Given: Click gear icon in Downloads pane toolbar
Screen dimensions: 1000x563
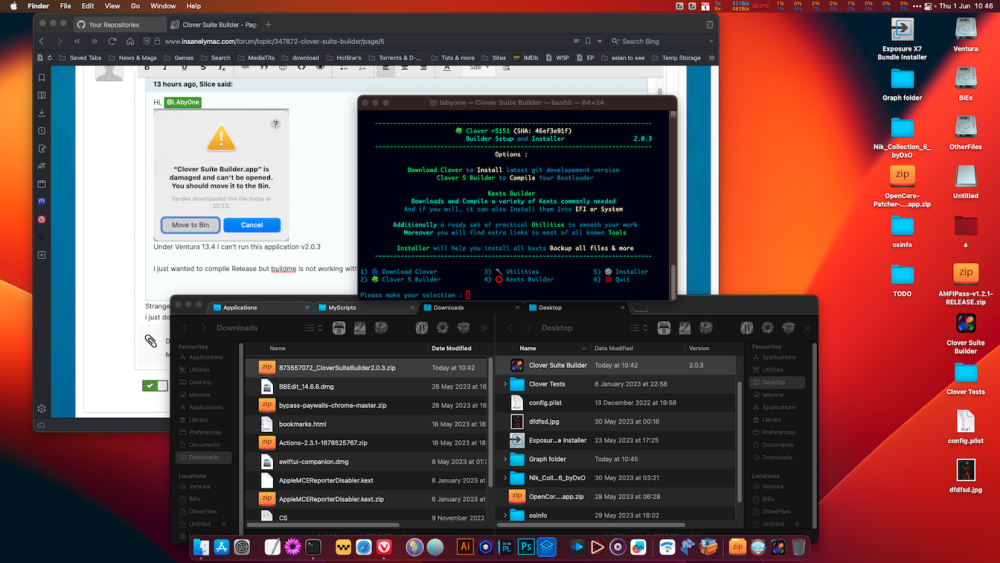Looking at the screenshot, I should (x=443, y=328).
